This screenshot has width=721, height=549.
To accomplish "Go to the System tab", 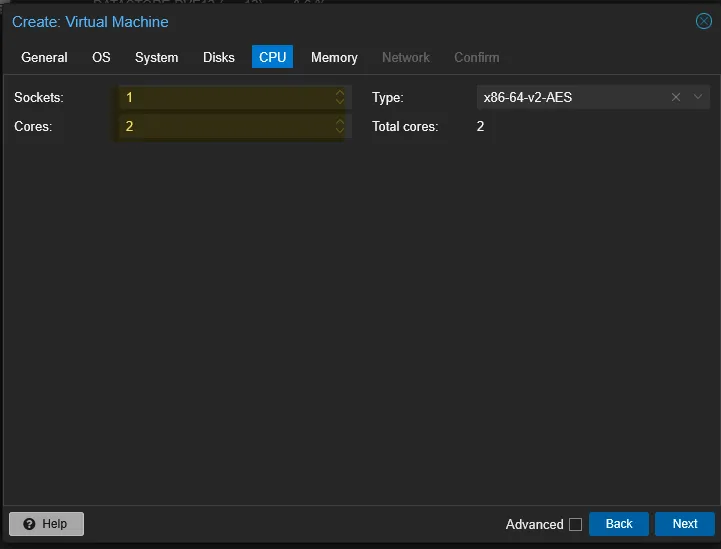I will click(156, 57).
